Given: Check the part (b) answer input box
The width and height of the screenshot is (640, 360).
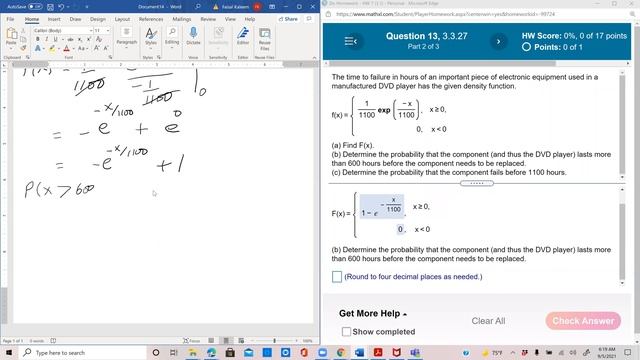Looking at the screenshot, I should click(x=337, y=277).
